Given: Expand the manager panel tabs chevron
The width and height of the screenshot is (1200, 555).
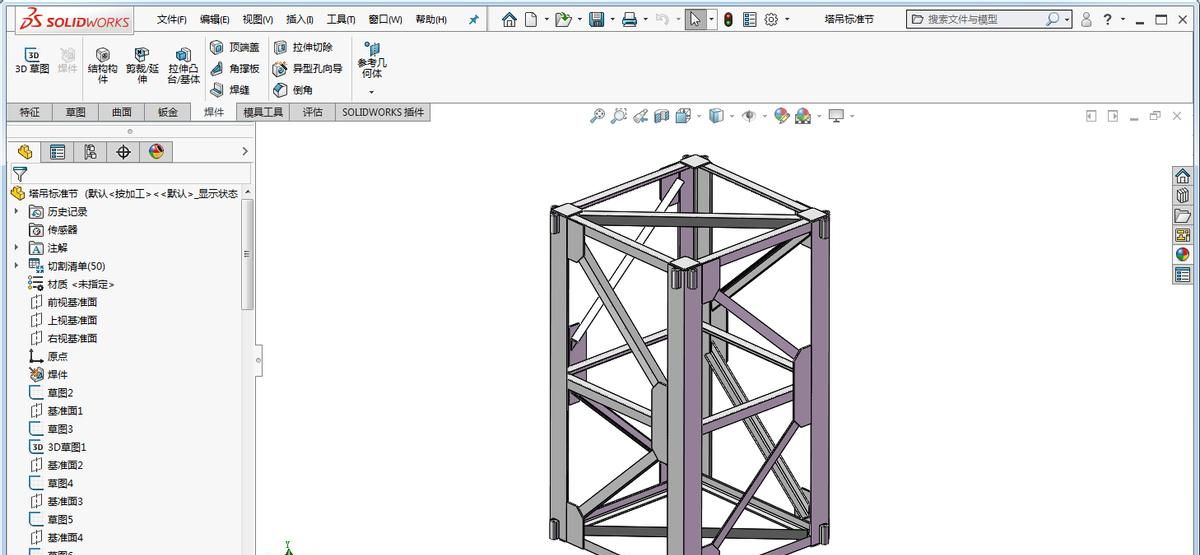Looking at the screenshot, I should pos(245,152).
